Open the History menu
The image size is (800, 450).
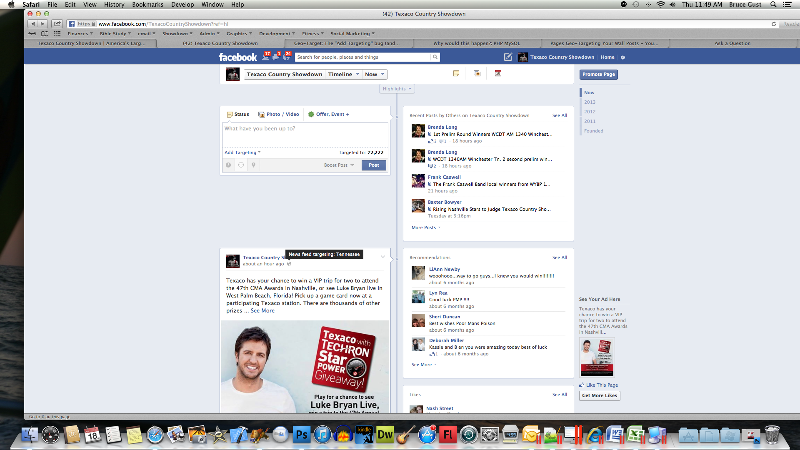[114, 4]
